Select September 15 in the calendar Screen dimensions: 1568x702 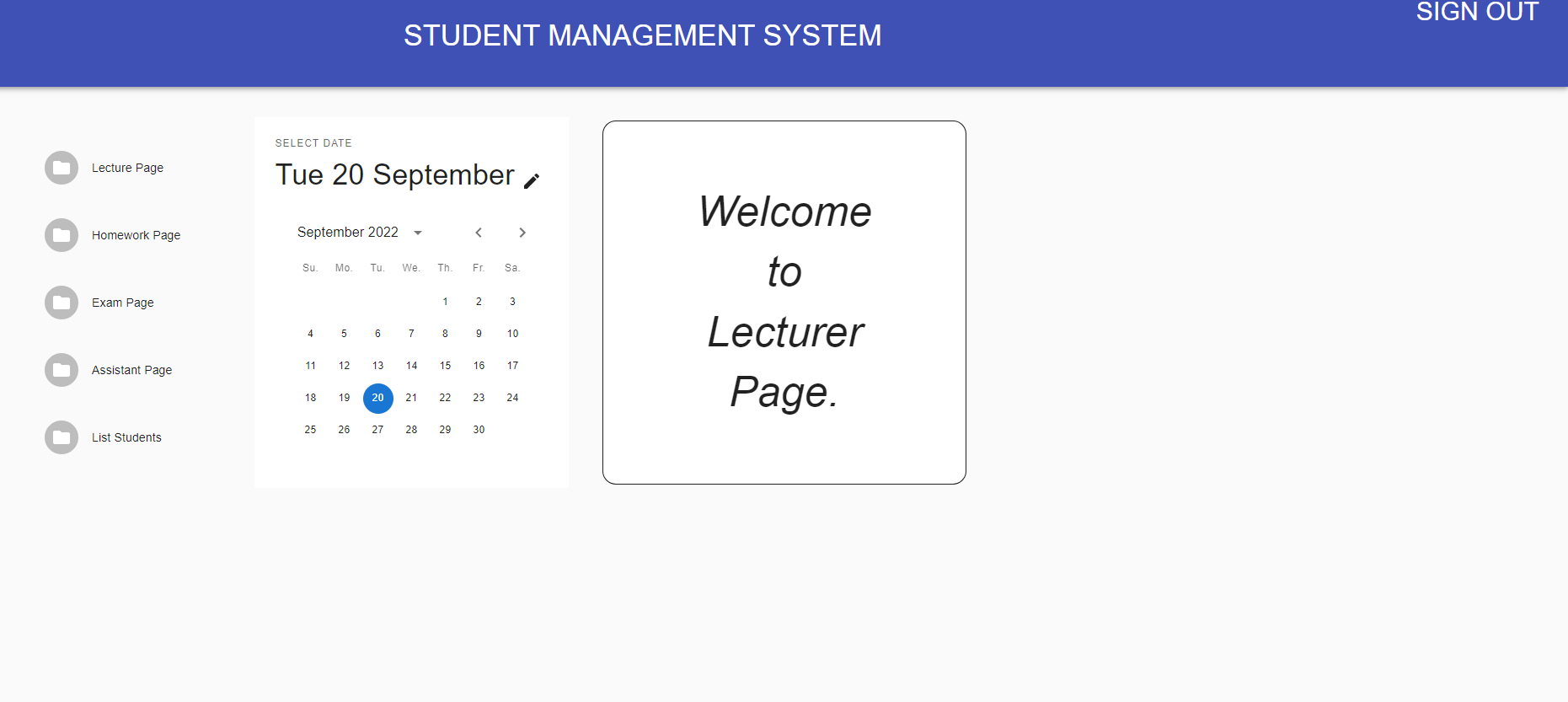click(445, 365)
